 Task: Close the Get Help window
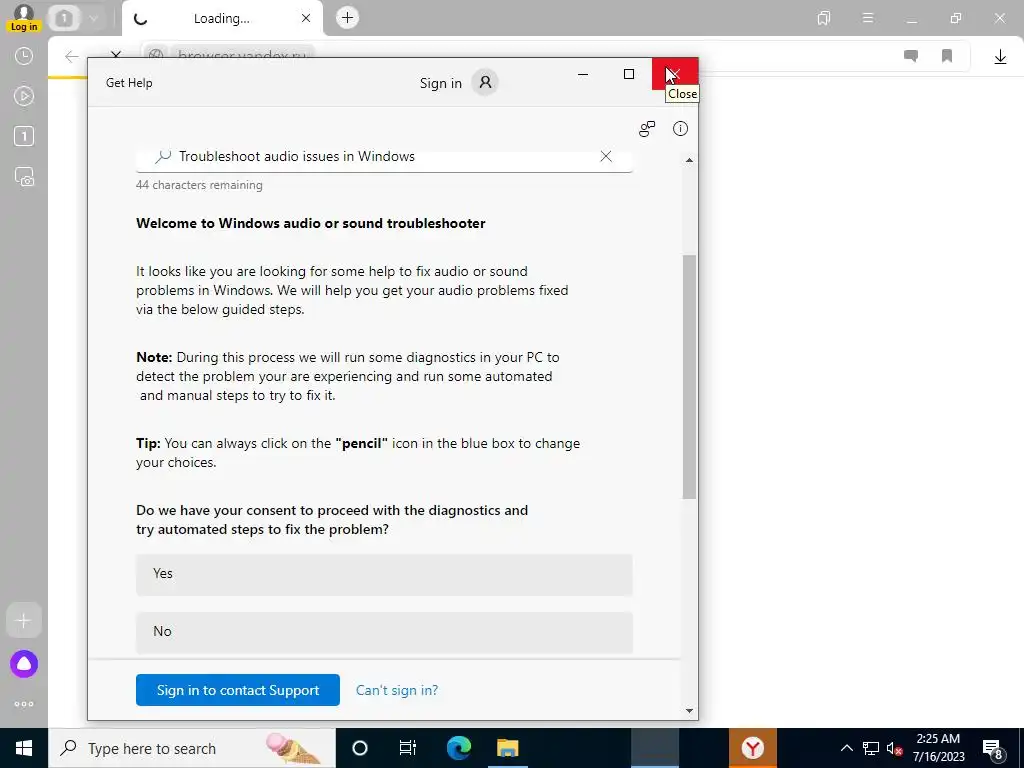coord(675,74)
